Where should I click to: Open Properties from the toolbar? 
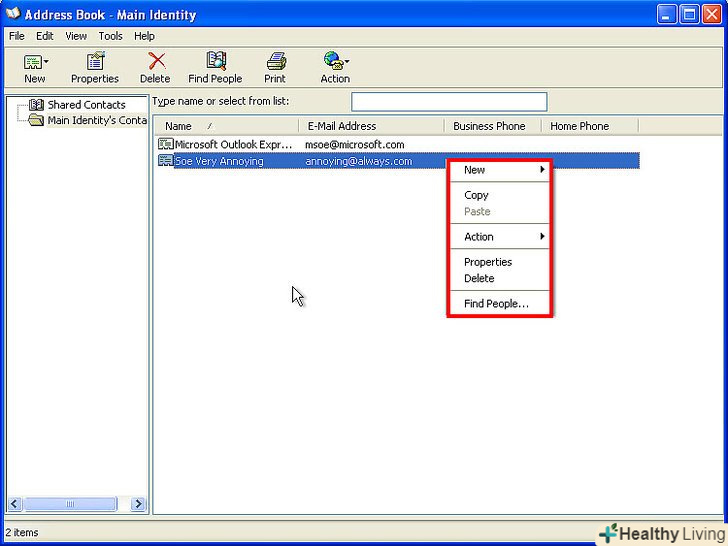click(x=95, y=62)
